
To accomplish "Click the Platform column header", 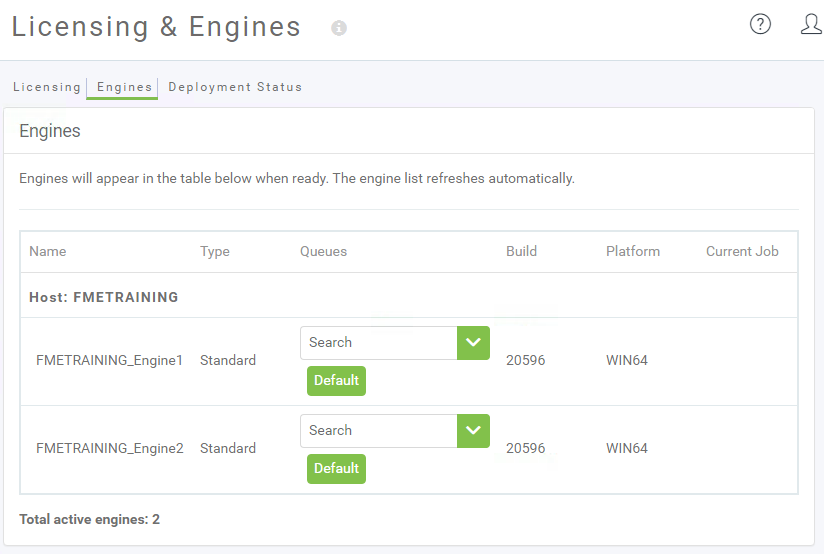I will [x=633, y=251].
